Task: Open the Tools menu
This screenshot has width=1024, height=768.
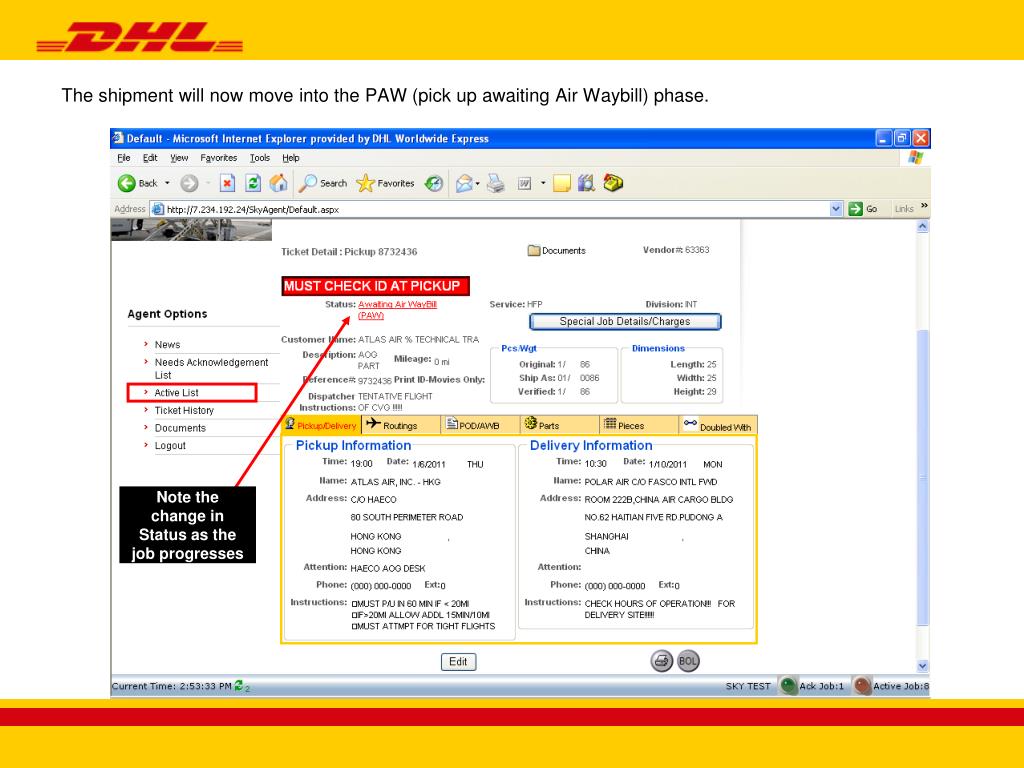Action: pos(260,158)
